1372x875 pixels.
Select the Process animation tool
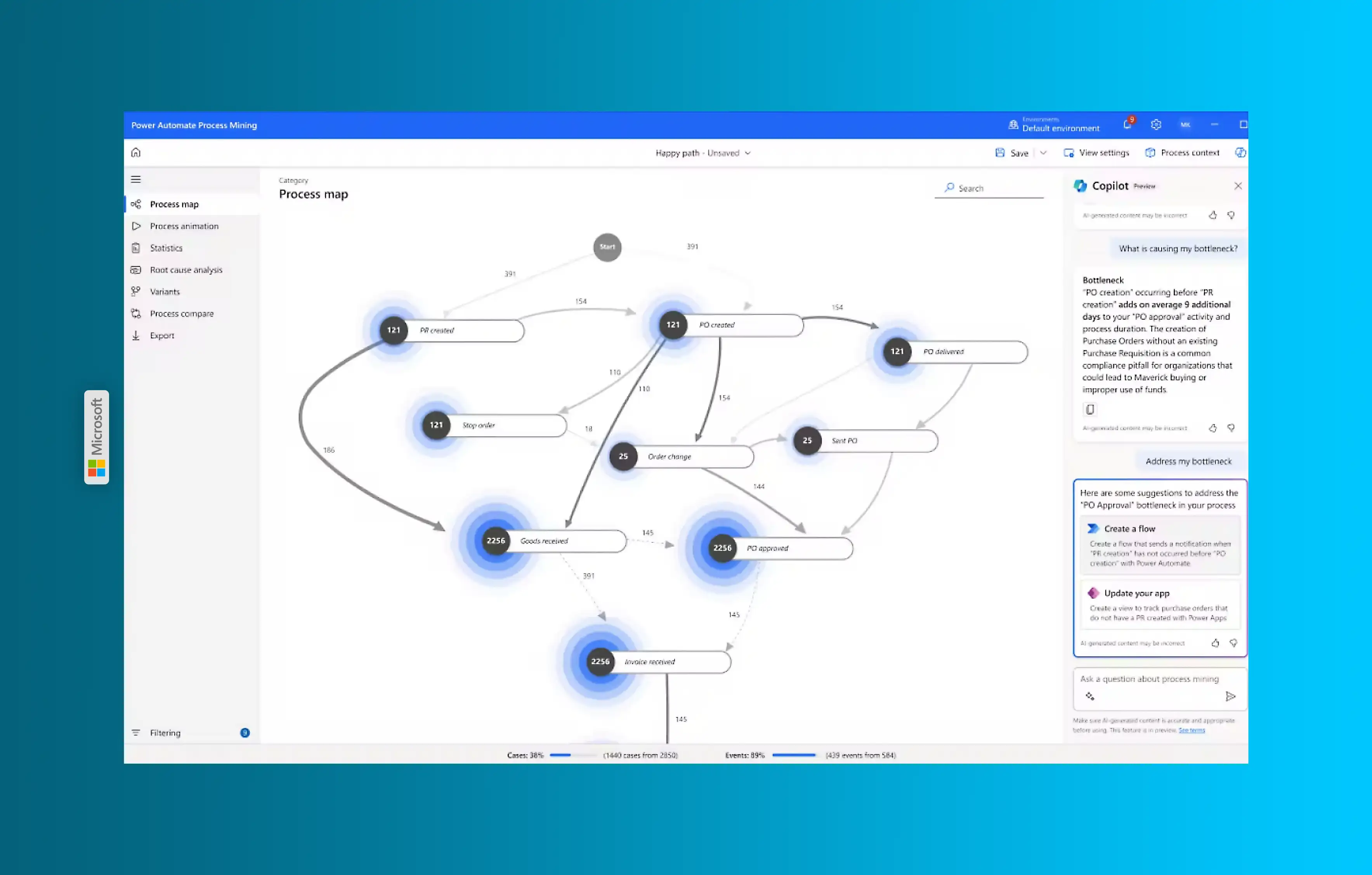183,226
